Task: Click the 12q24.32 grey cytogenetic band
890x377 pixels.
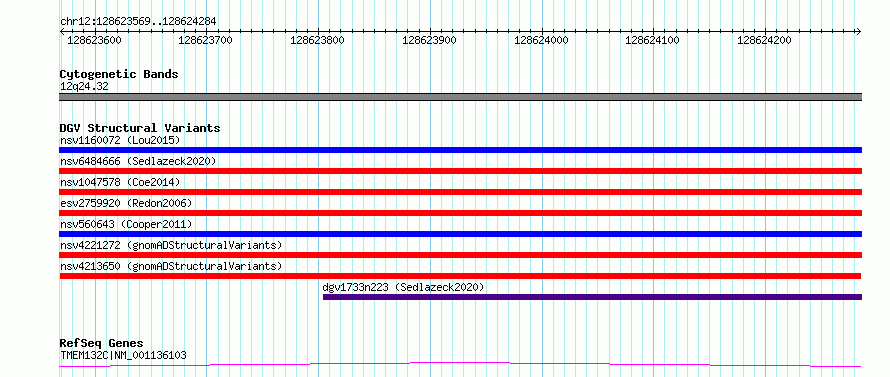Action: point(460,97)
